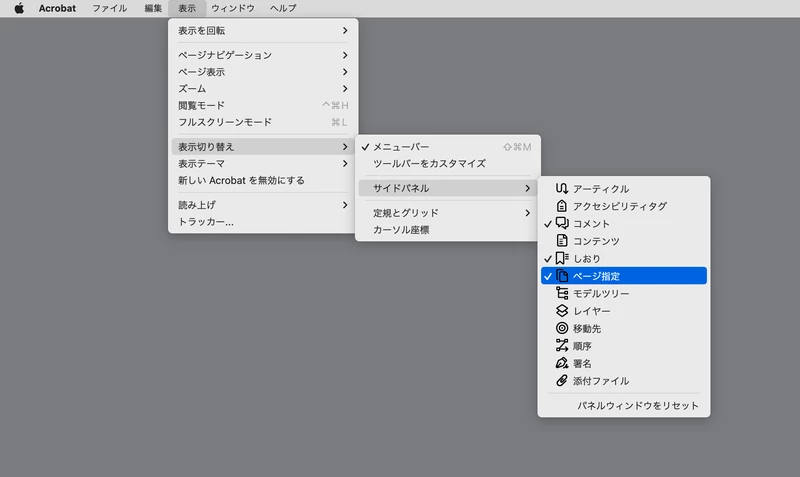The width and height of the screenshot is (800, 477).
Task: Expand the 表示テーマ submenu arrow
Action: [345, 164]
